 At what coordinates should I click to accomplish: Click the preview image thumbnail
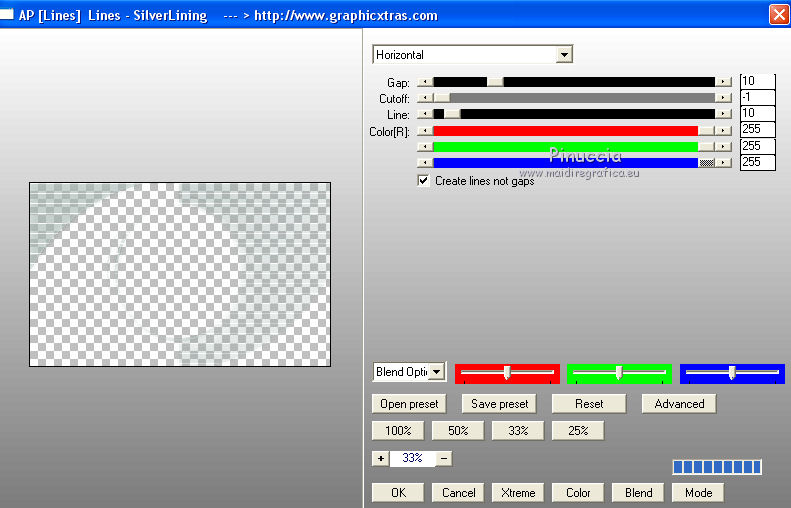[x=180, y=274]
